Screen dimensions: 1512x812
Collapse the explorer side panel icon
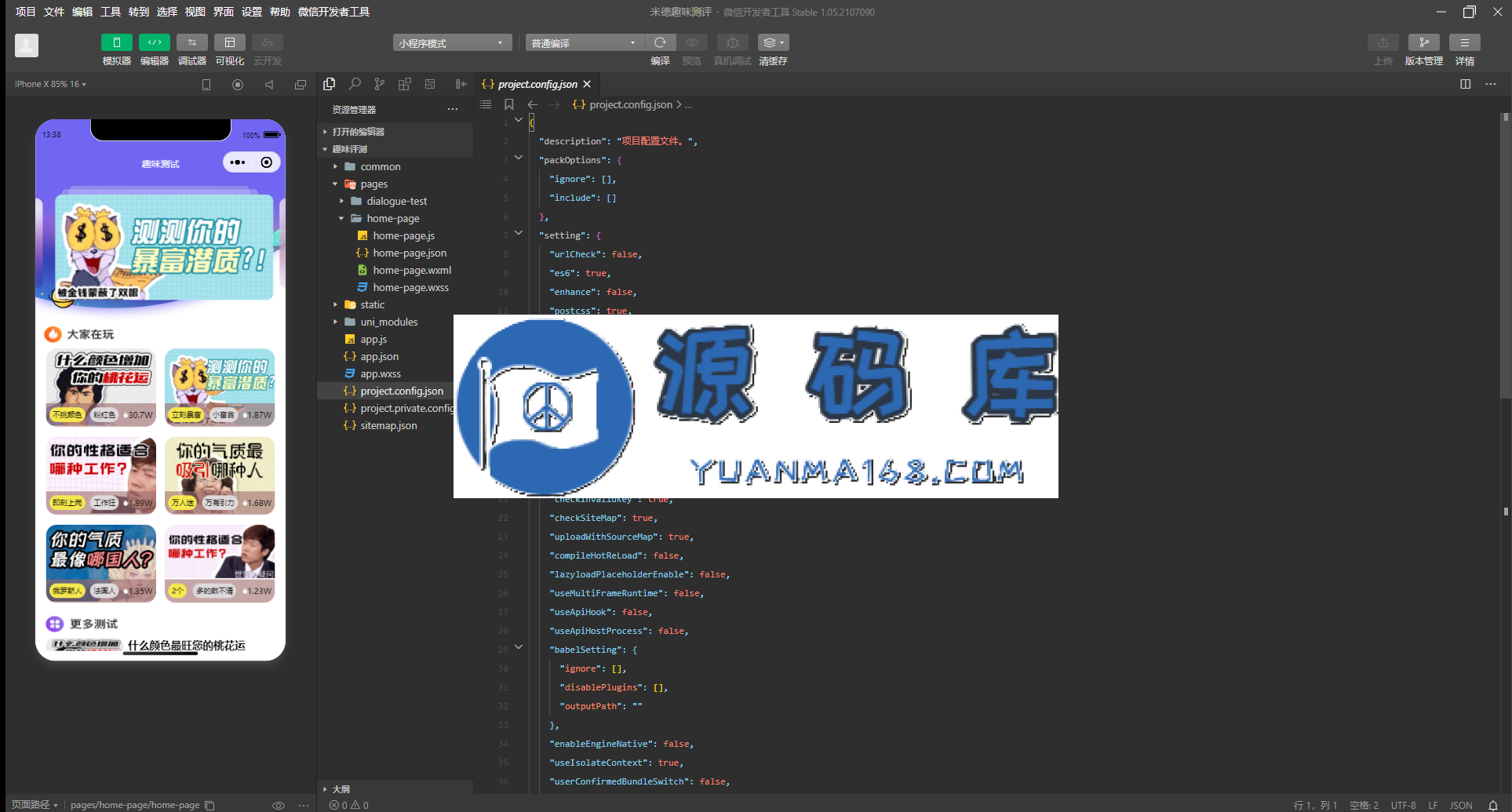click(x=461, y=84)
